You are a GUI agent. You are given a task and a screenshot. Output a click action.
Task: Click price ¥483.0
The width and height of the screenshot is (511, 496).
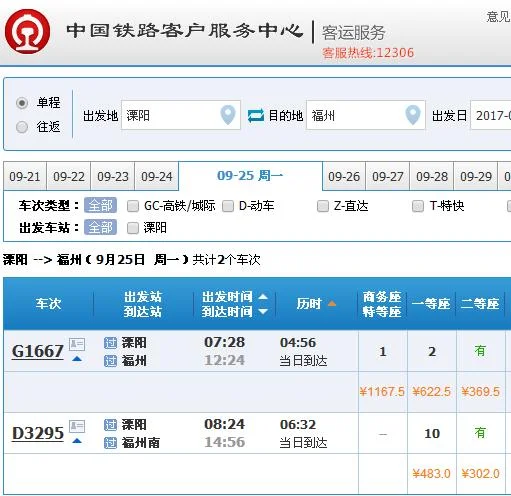[431, 473]
